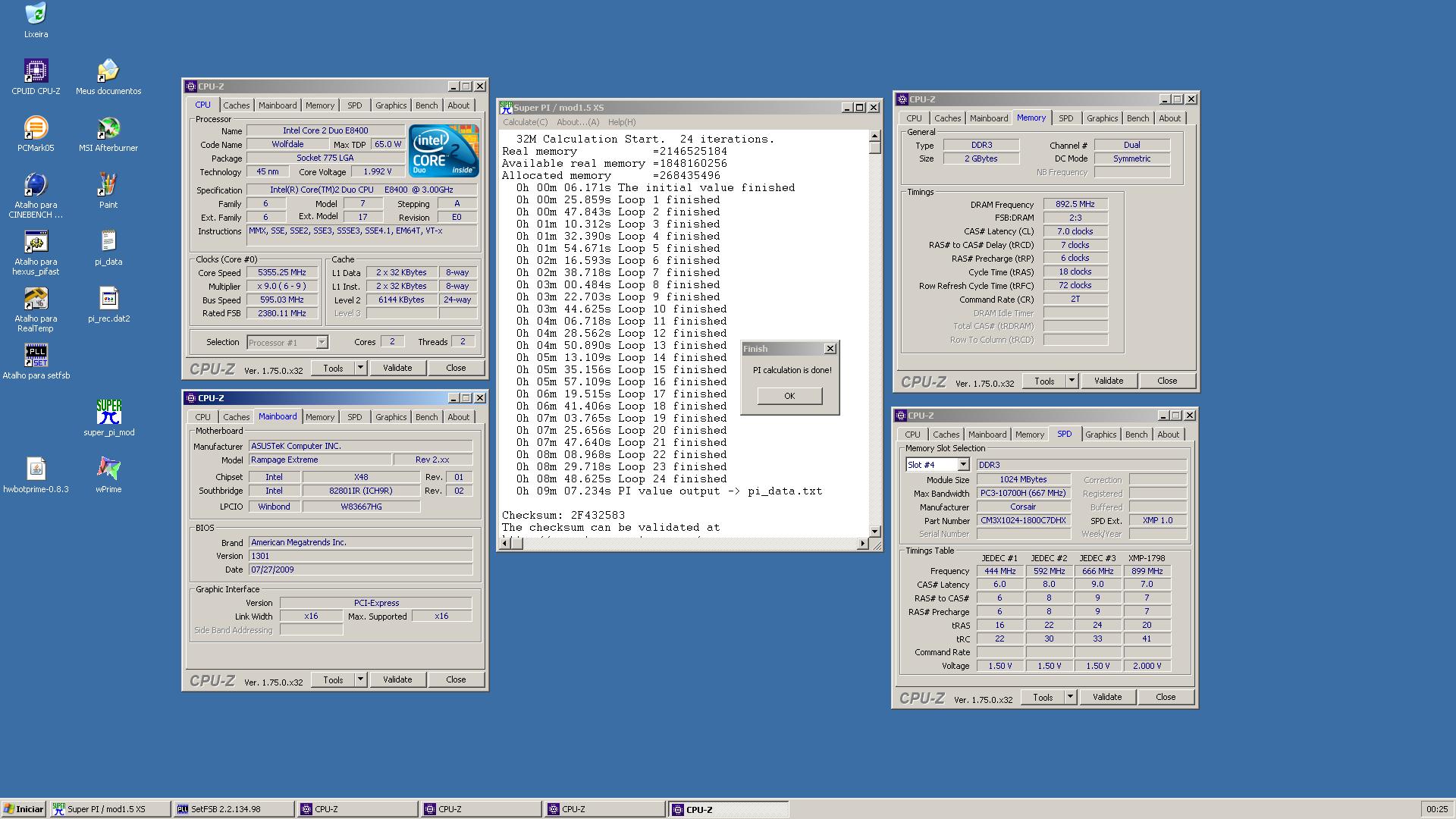
Task: Select SPD tab in CPU-Z CPU window
Action: (x=354, y=105)
